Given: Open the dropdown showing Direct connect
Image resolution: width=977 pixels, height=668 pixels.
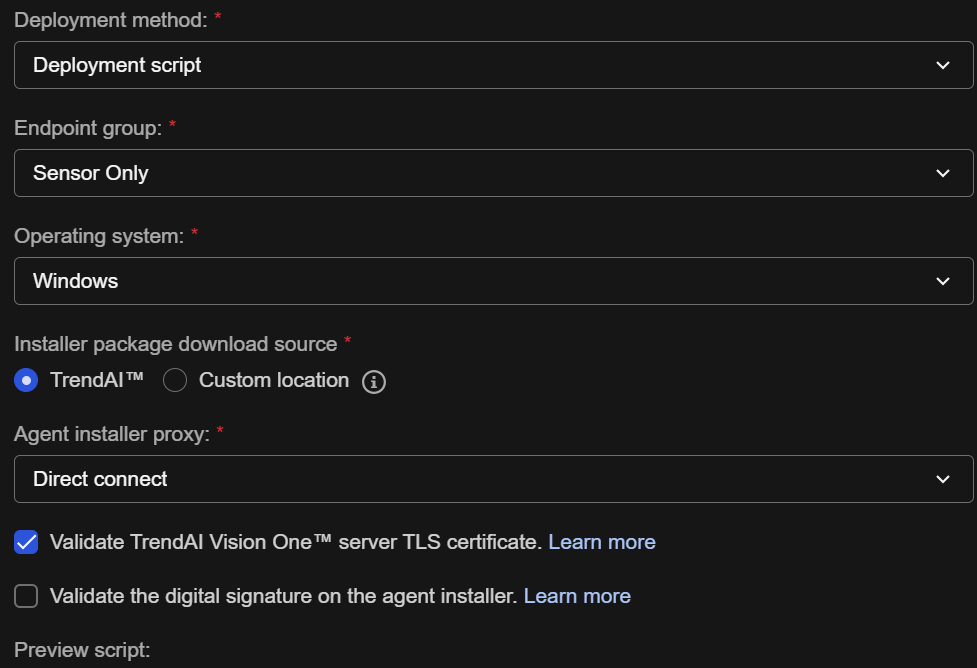Looking at the screenshot, I should pyautogui.click(x=480, y=479).
